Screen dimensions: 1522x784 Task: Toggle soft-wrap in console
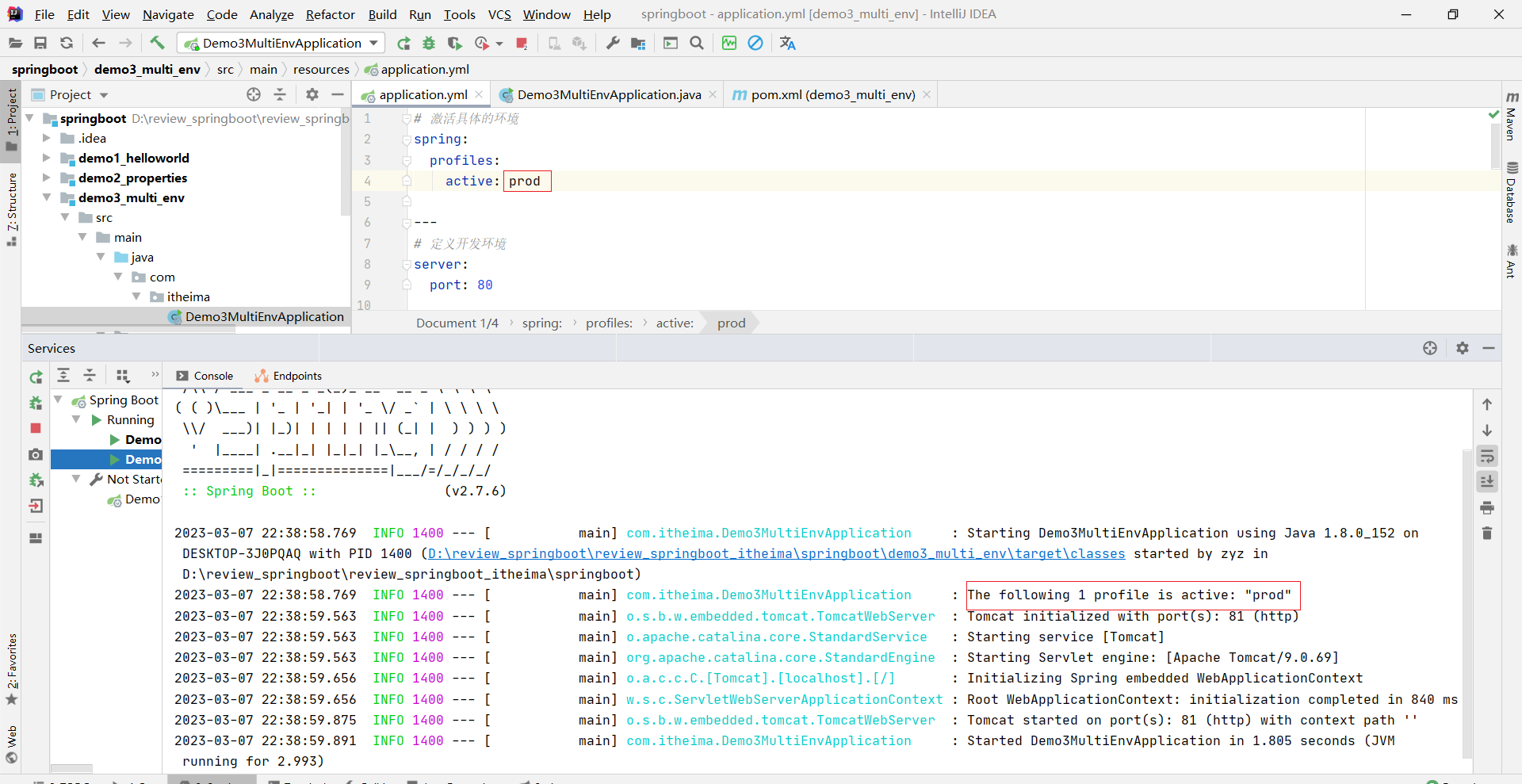click(x=1487, y=456)
